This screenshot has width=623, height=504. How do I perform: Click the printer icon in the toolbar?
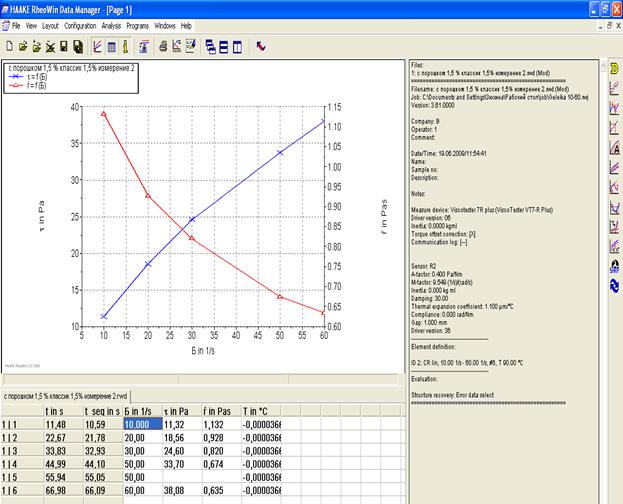(163, 47)
